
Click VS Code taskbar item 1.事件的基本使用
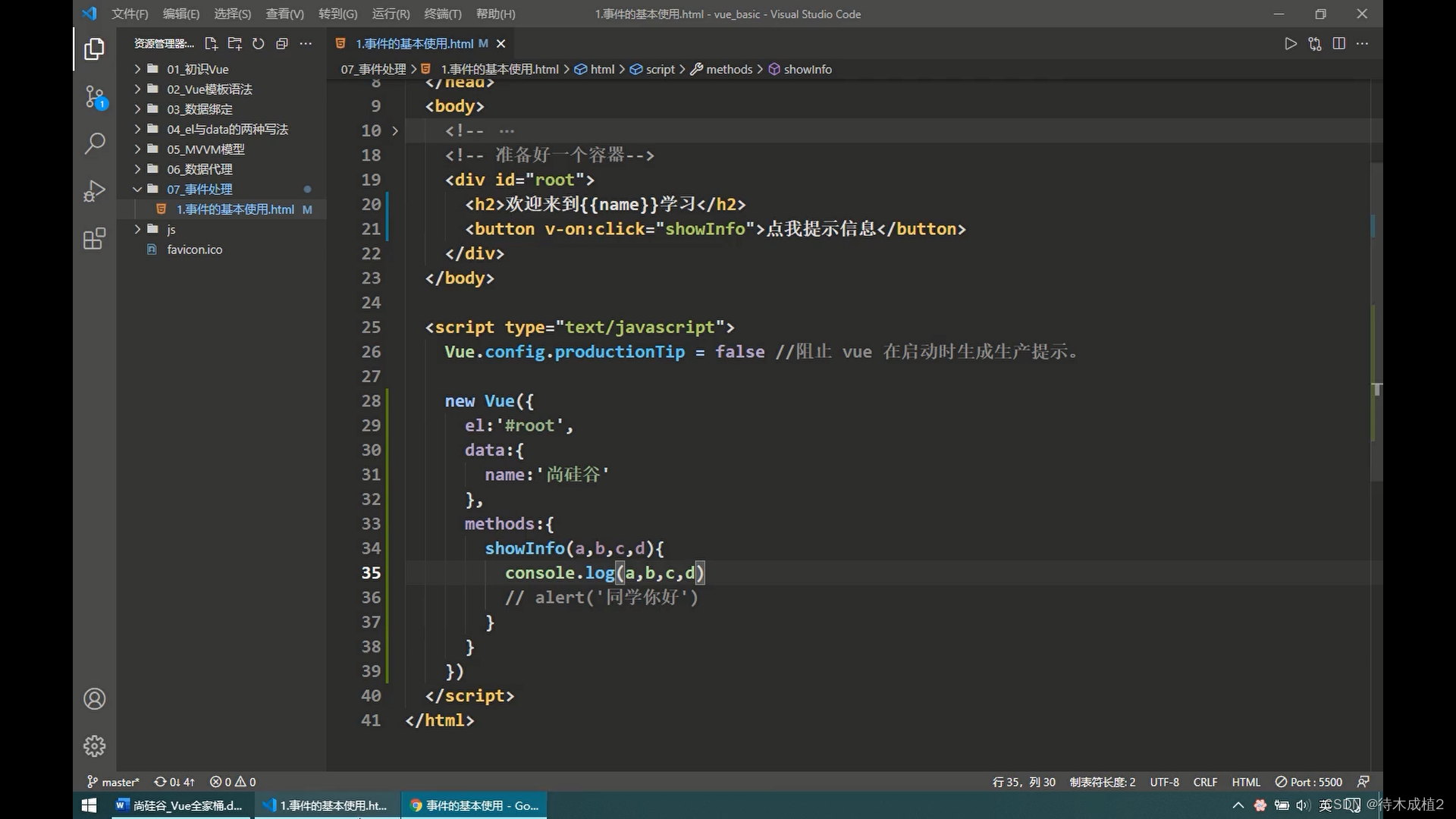point(326,805)
